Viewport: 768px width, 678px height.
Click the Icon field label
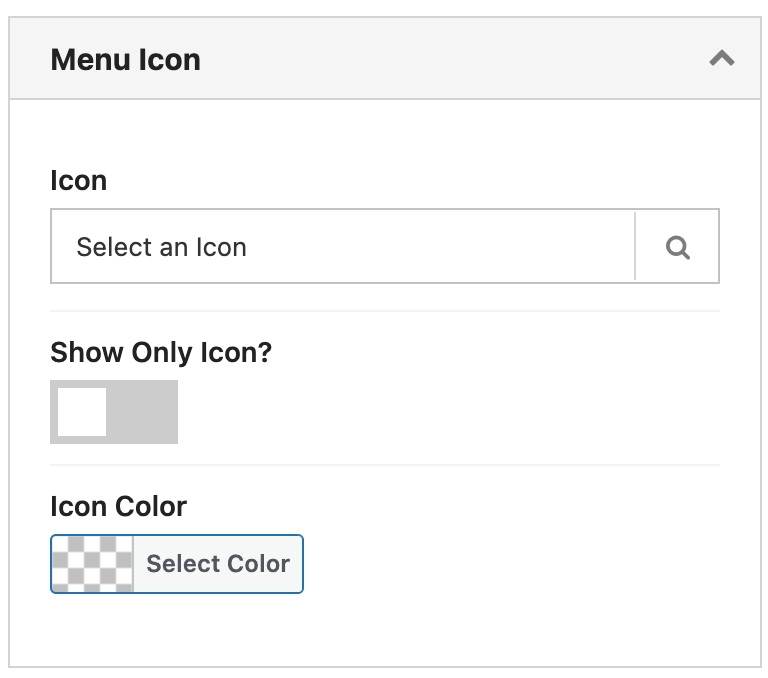point(78,180)
